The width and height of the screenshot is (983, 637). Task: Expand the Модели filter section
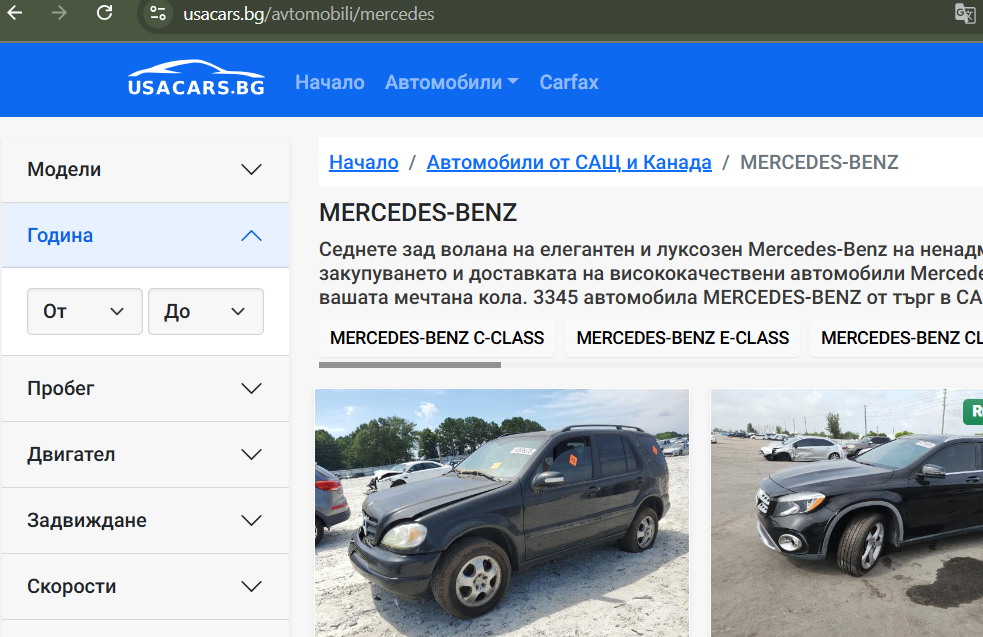145,169
